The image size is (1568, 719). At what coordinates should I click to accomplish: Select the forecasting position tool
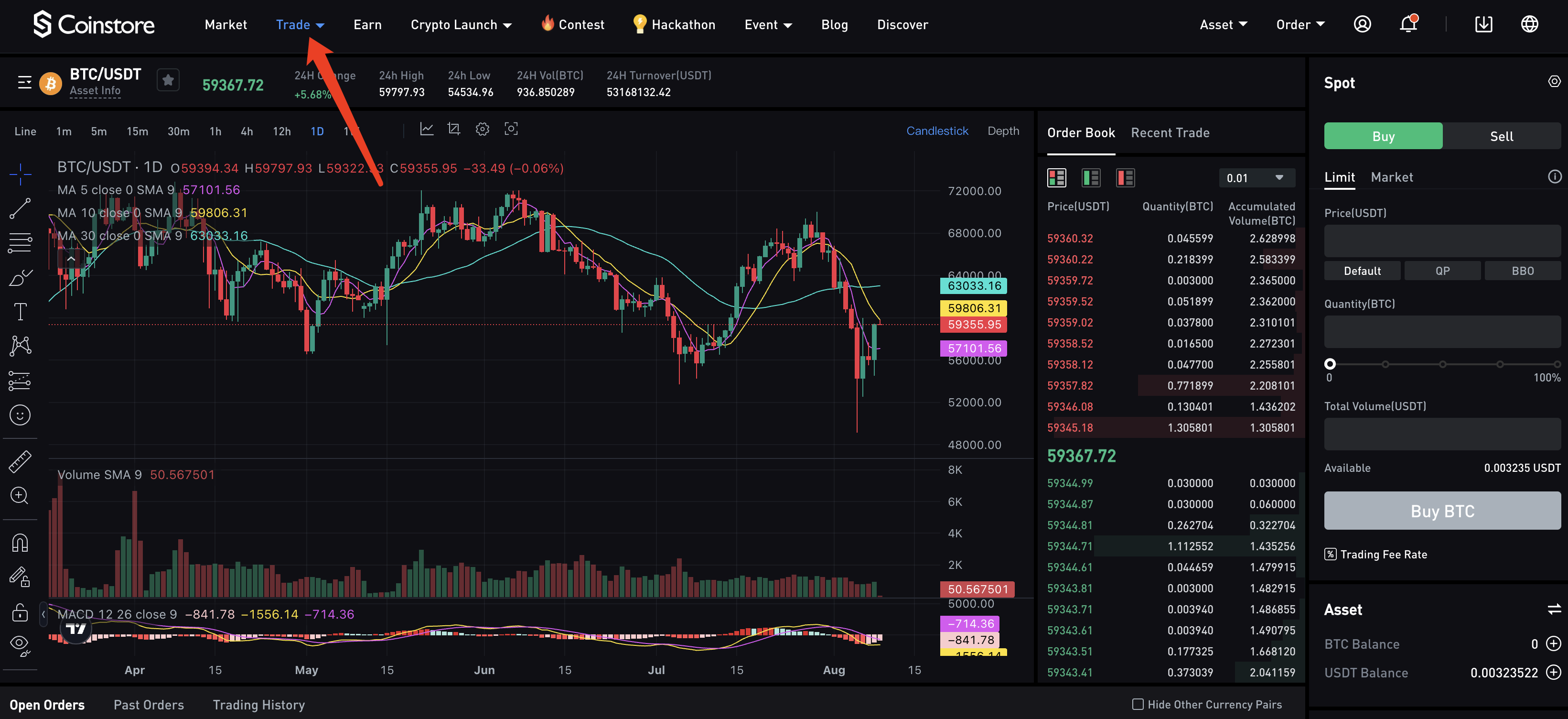tap(20, 381)
